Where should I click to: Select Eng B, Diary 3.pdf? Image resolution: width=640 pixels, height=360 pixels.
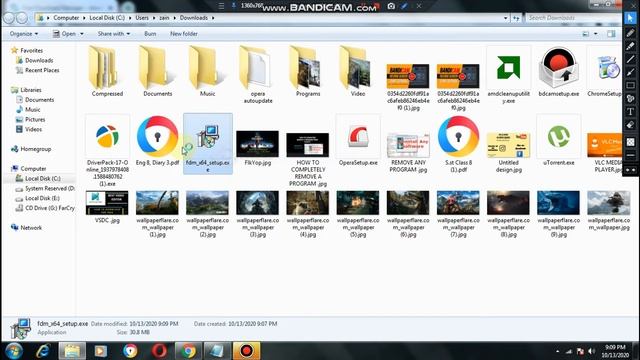tap(158, 140)
